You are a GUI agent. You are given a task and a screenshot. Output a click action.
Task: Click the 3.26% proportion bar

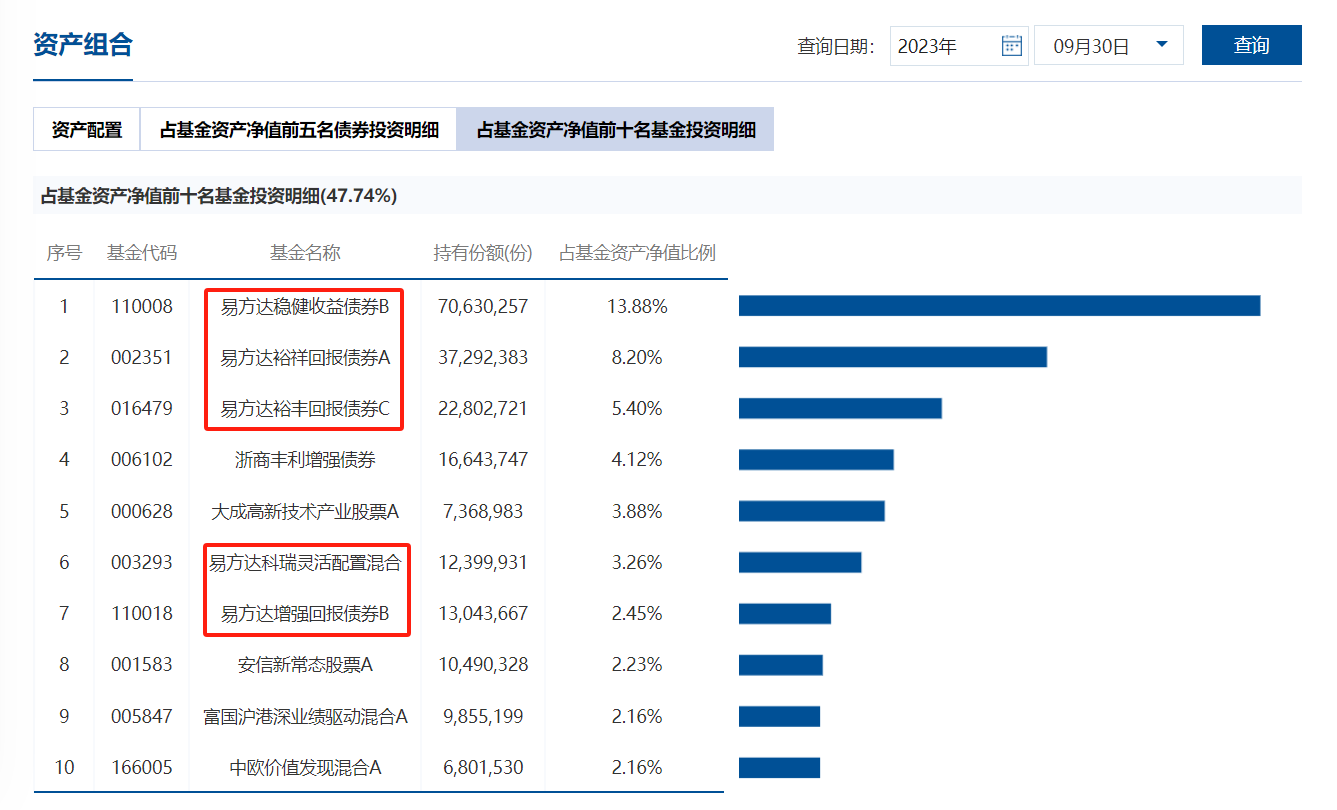tap(800, 562)
